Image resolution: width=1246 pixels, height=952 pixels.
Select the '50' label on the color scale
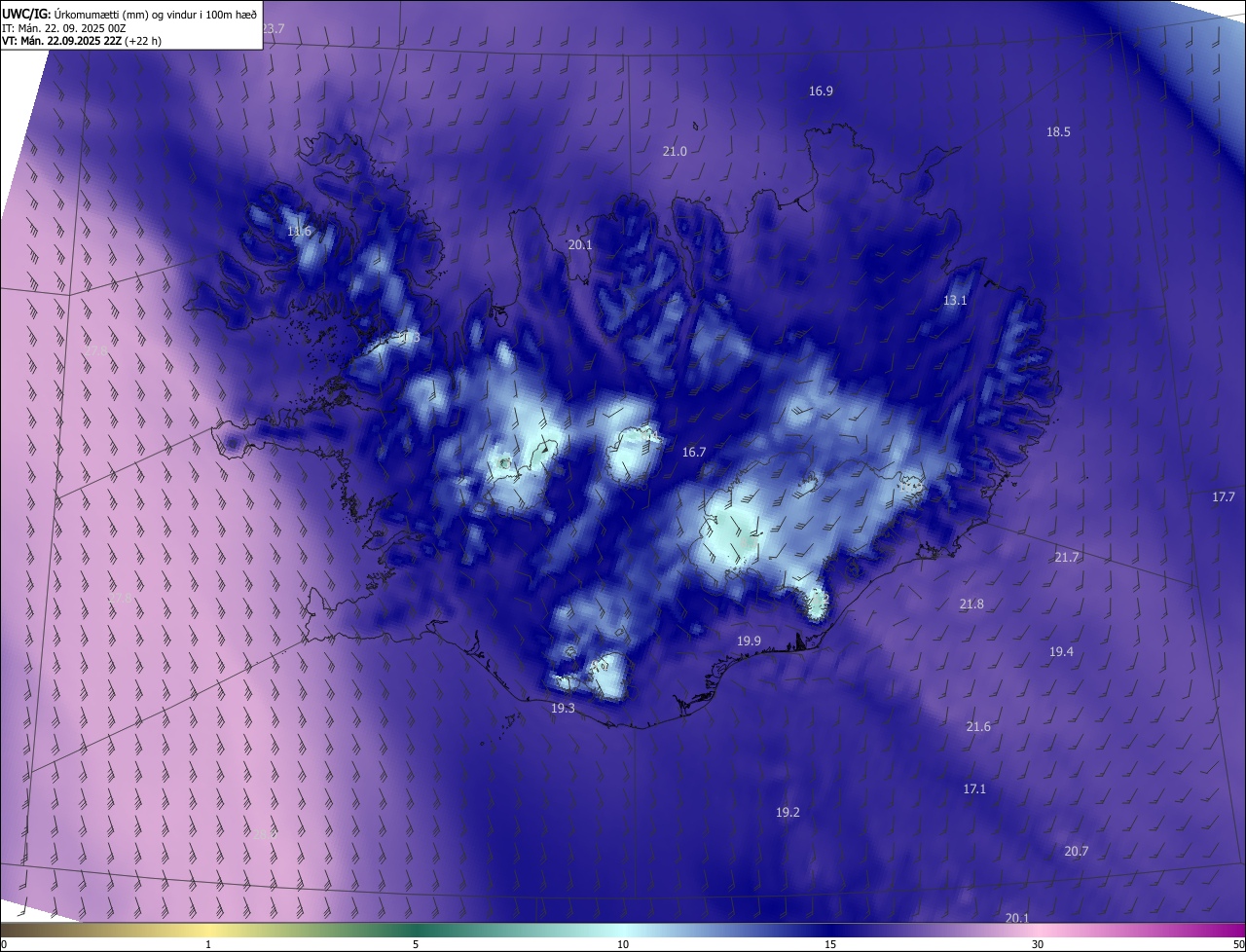point(1238,944)
